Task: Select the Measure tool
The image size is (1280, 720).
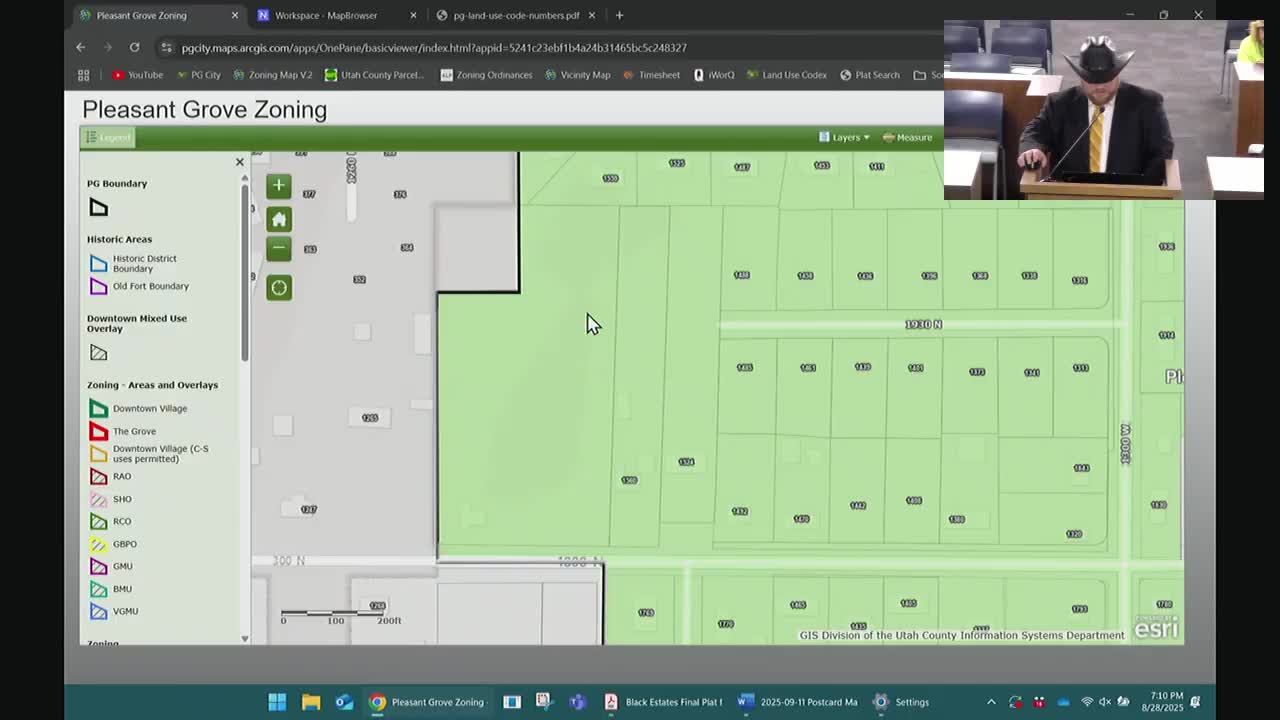Action: (908, 138)
